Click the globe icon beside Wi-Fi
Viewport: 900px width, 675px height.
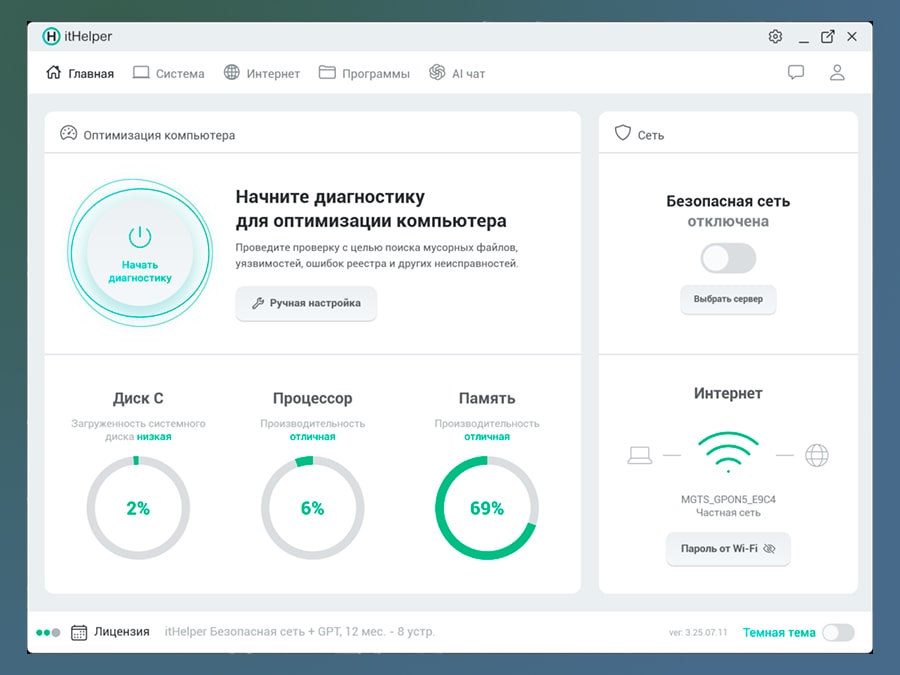817,456
